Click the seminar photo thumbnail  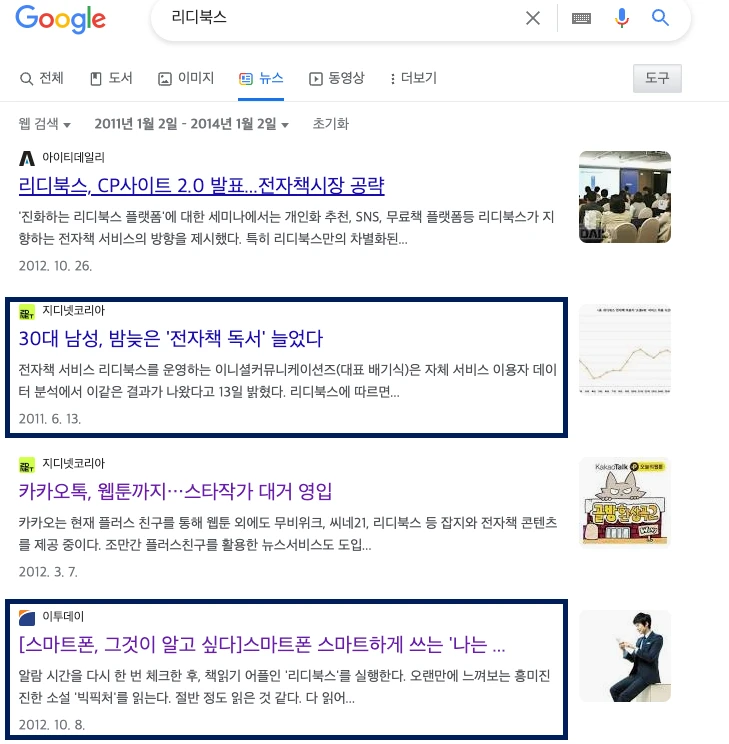tap(625, 197)
